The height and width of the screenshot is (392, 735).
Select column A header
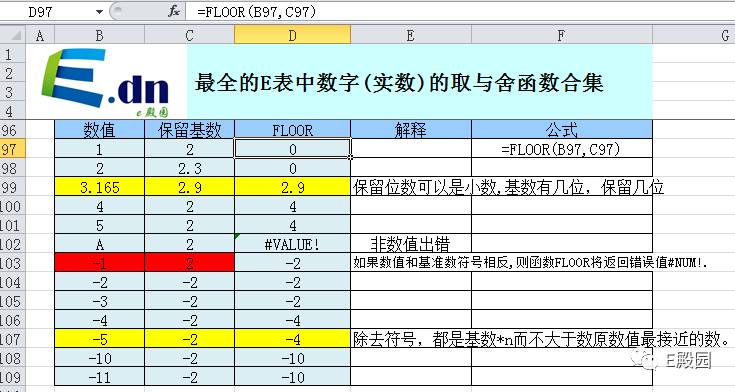pyautogui.click(x=40, y=35)
